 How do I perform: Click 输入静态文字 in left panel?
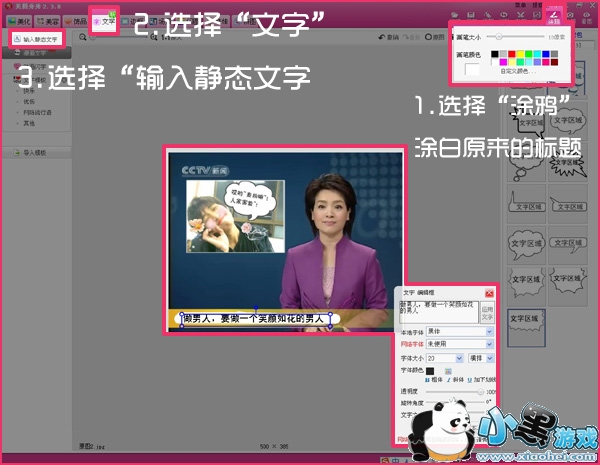pyautogui.click(x=39, y=39)
